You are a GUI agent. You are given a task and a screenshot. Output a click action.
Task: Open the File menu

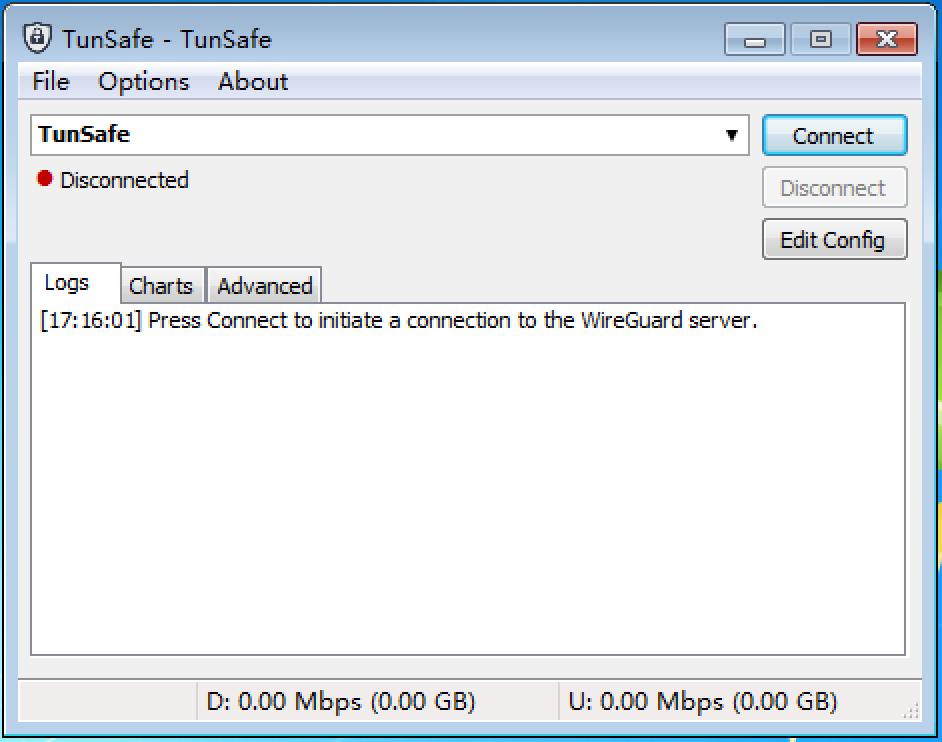(x=51, y=81)
